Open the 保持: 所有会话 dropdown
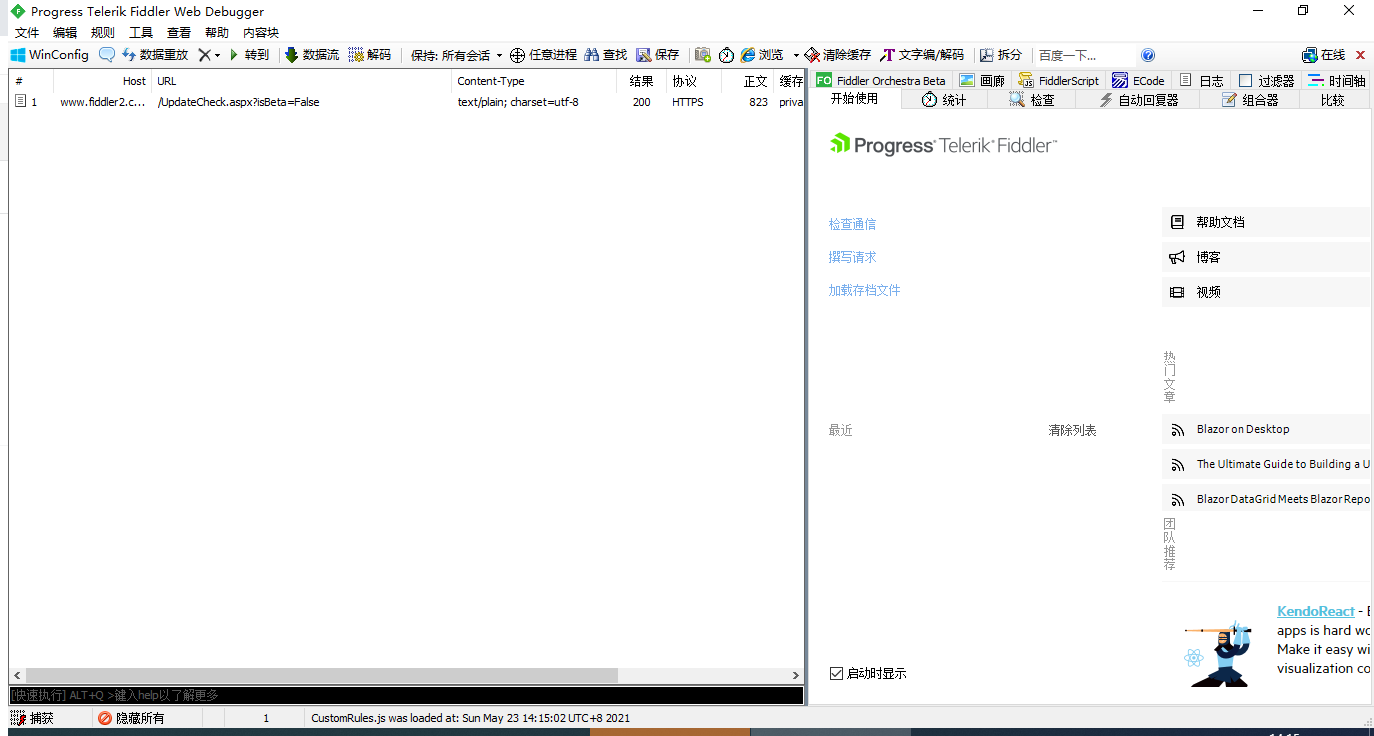Viewport: 1374px width, 736px height. click(456, 56)
